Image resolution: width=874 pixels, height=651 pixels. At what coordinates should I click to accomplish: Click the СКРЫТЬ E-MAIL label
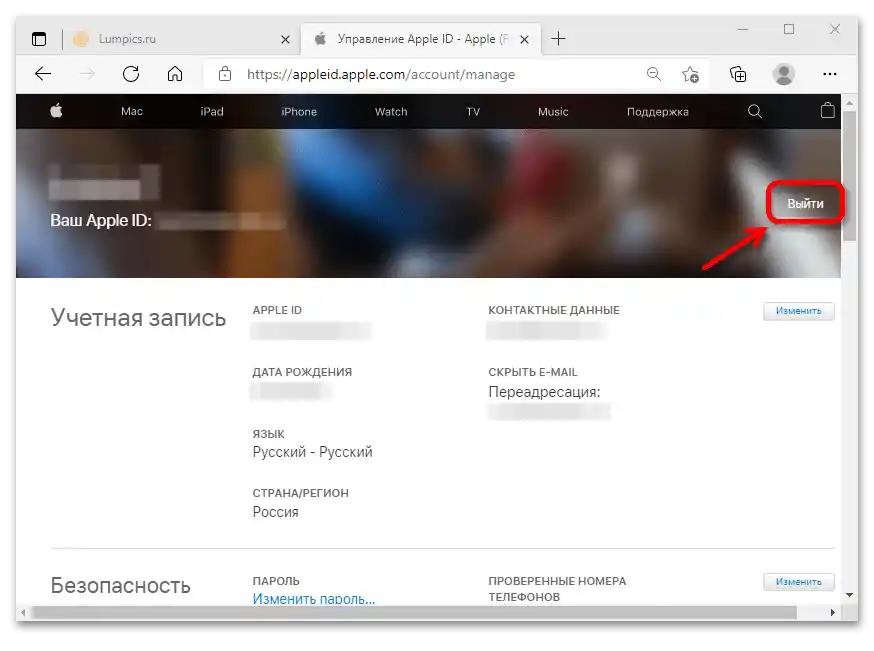tap(532, 372)
